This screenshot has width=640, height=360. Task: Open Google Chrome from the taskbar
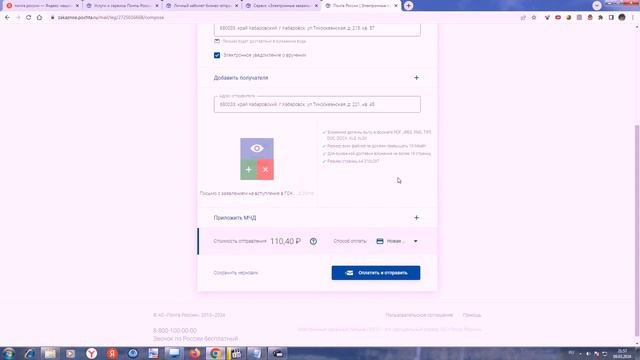pos(215,353)
